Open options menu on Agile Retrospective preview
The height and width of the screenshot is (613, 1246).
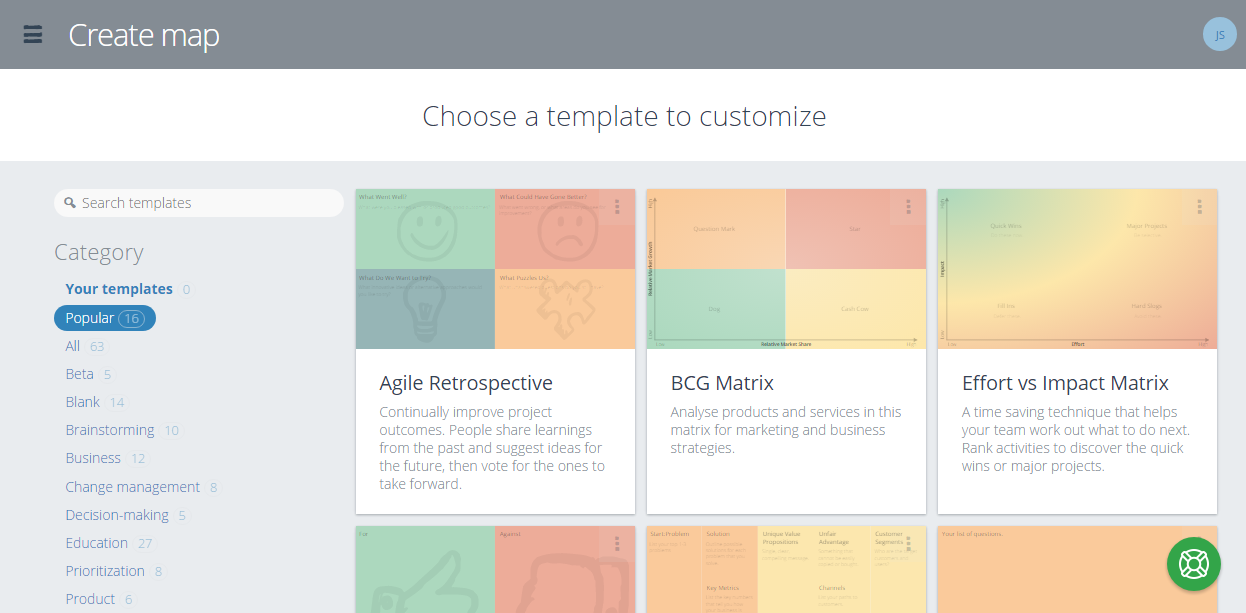click(x=615, y=209)
